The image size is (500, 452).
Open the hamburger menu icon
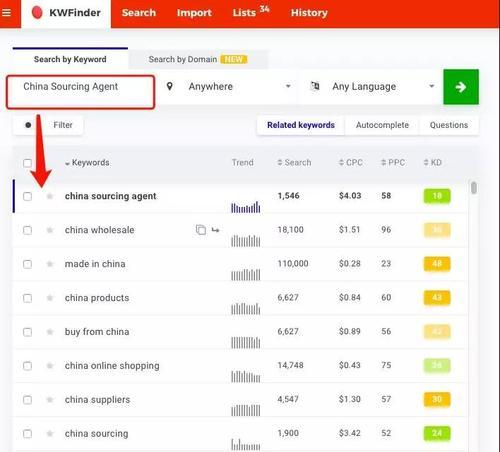6,13
